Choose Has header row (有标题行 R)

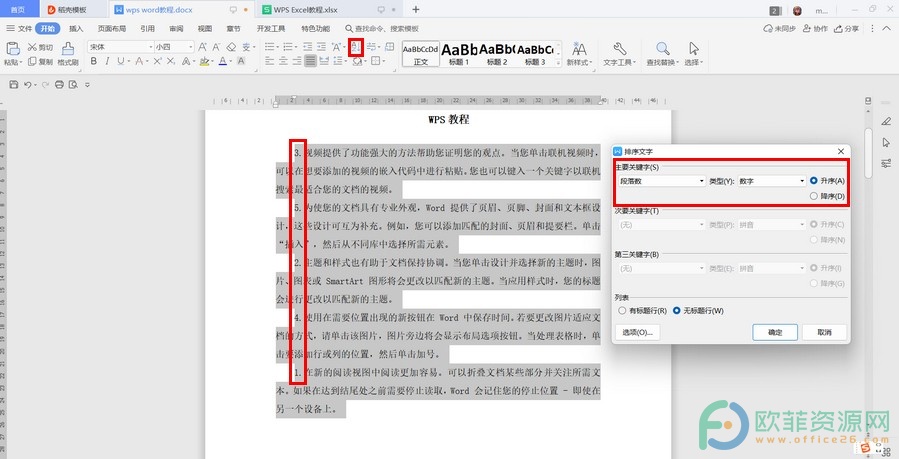(x=622, y=311)
